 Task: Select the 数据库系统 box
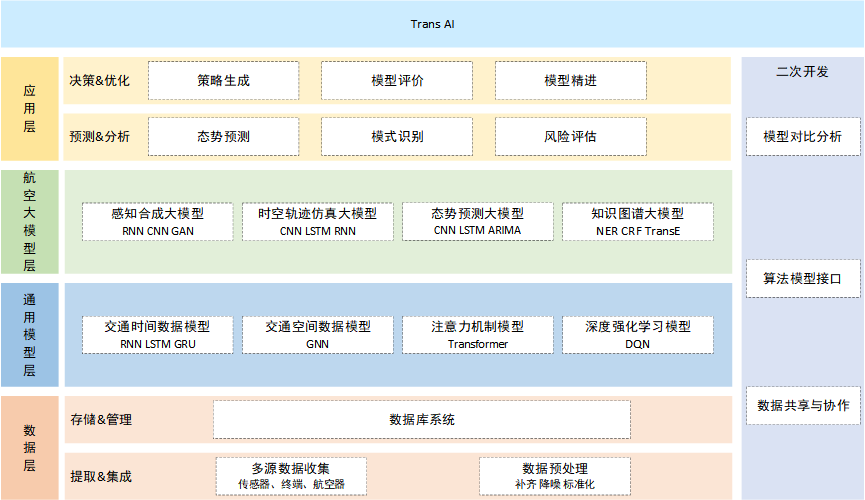pos(422,419)
